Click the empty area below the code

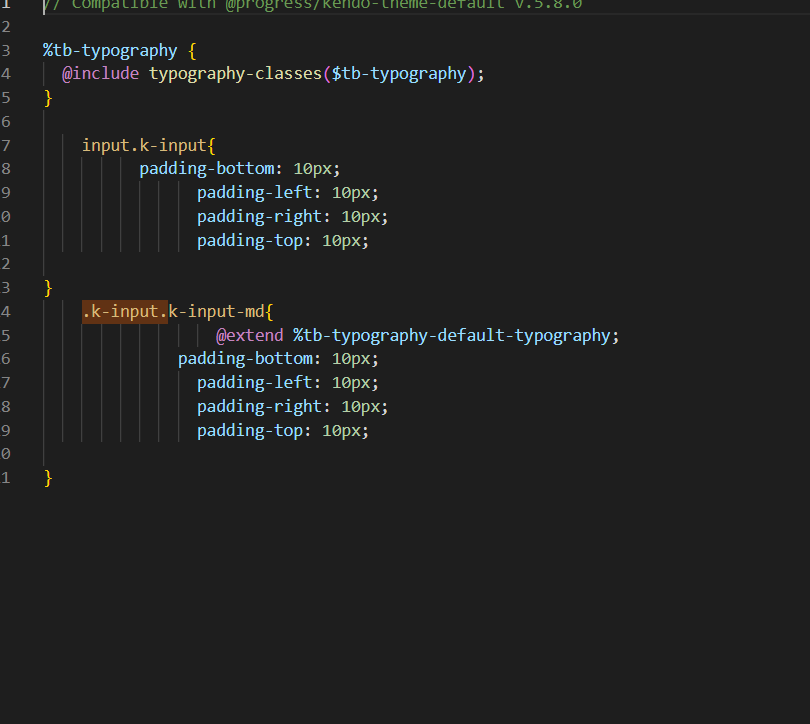tap(400, 600)
